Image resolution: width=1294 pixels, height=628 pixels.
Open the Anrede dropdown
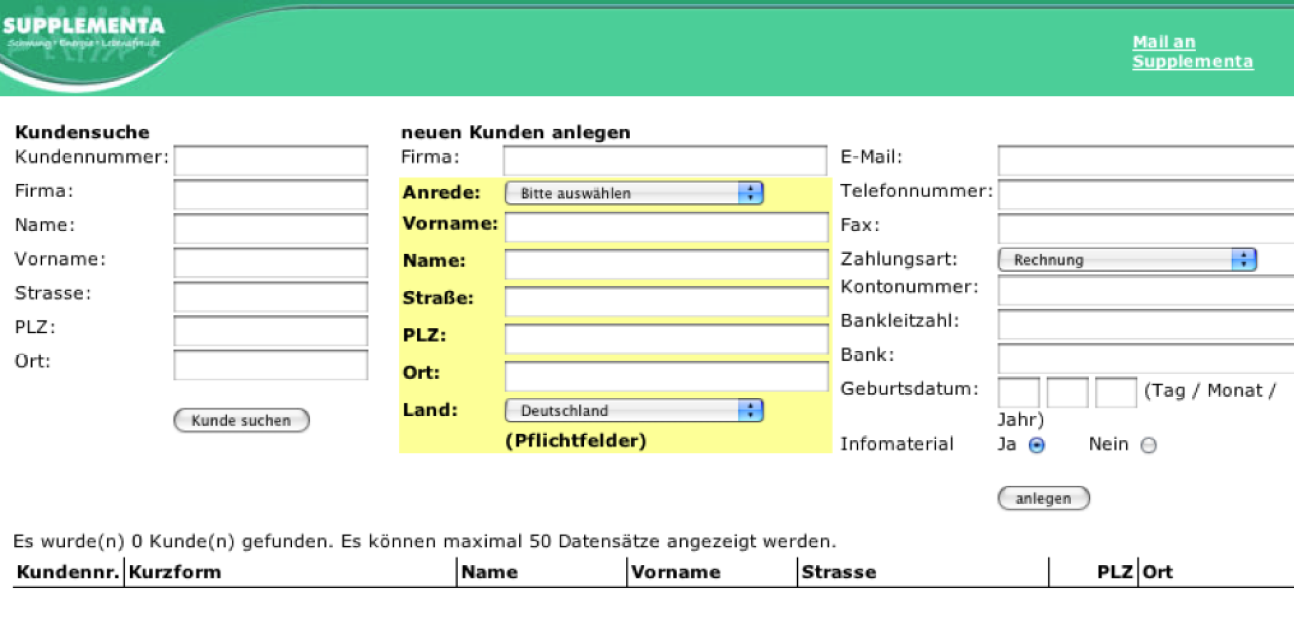click(x=634, y=193)
